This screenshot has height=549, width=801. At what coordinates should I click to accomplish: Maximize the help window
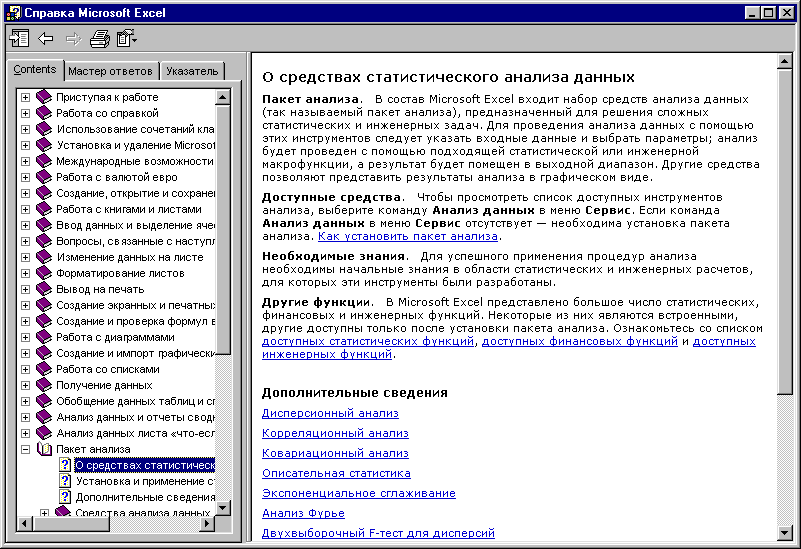pyautogui.click(x=768, y=13)
